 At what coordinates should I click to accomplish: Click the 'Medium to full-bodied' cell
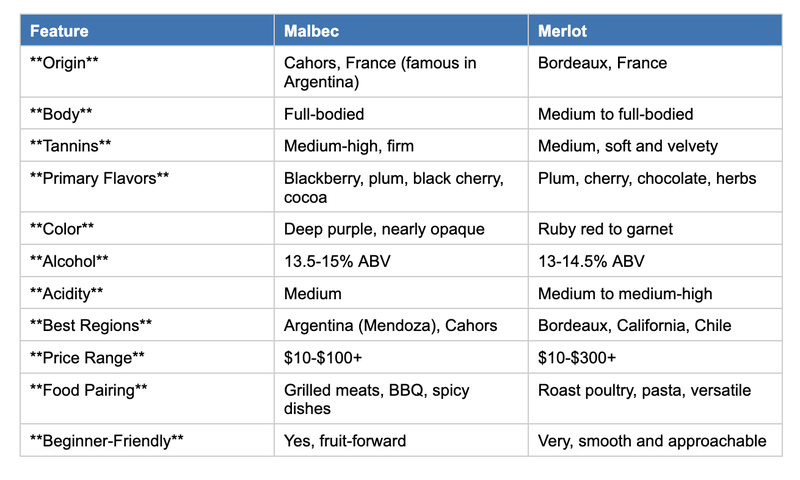coord(654,114)
